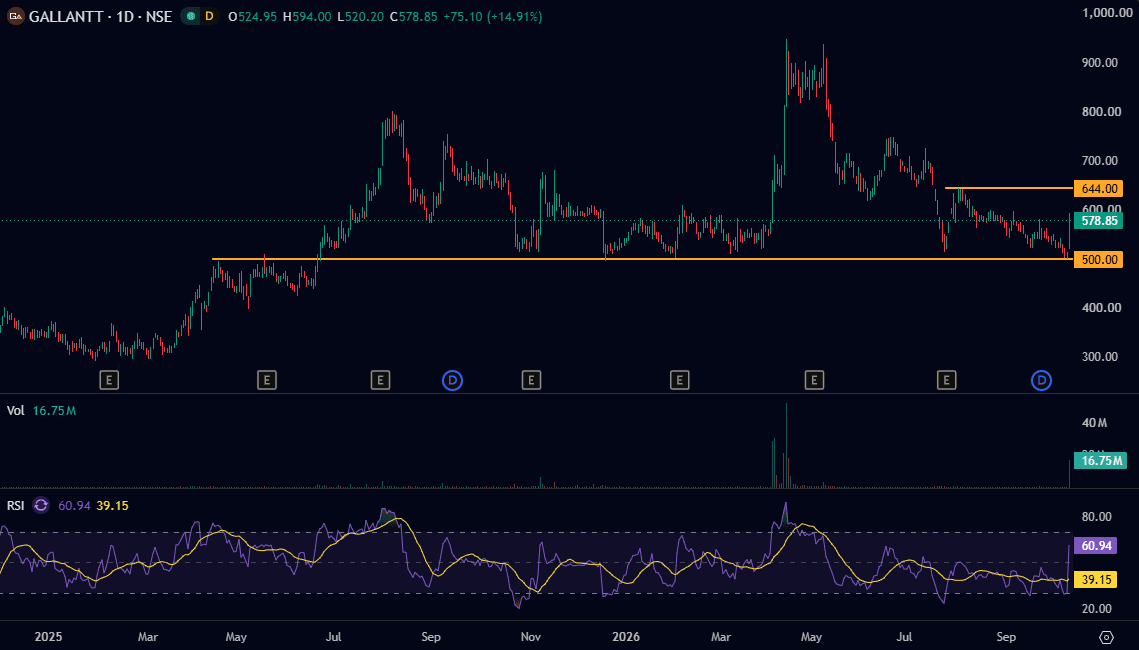Click the RSI indicator label
The height and width of the screenshot is (650, 1139).
[x=16, y=505]
